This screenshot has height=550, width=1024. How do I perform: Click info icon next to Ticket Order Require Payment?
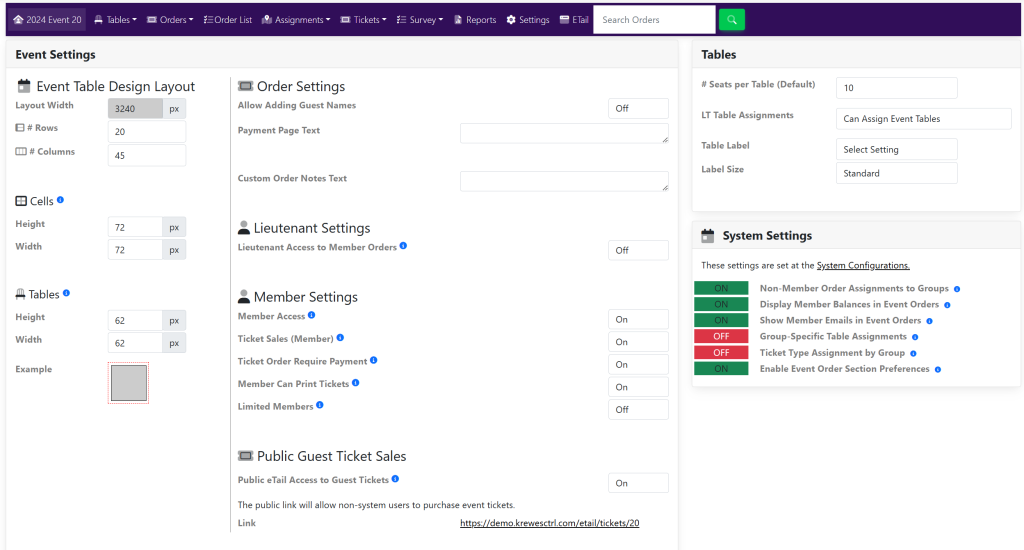374,361
